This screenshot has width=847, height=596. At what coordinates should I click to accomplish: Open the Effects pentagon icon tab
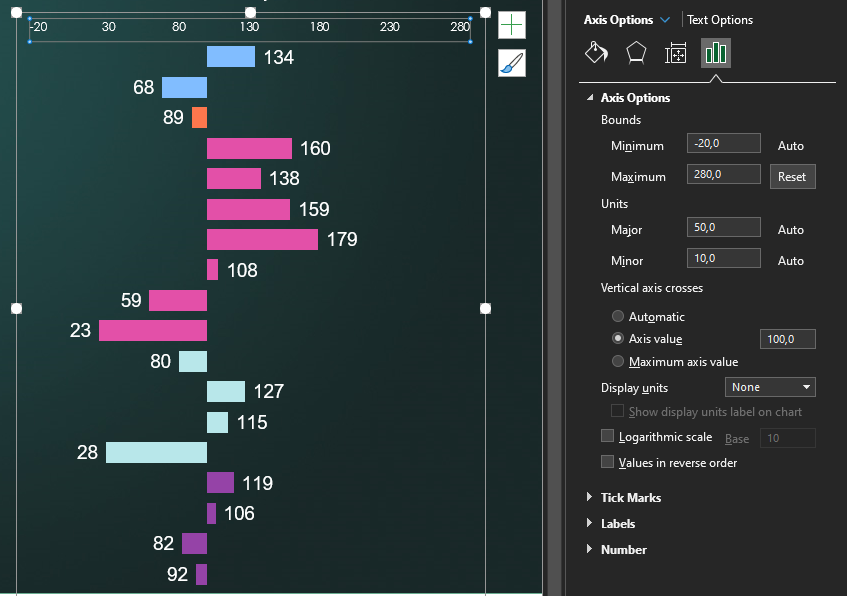coord(636,53)
